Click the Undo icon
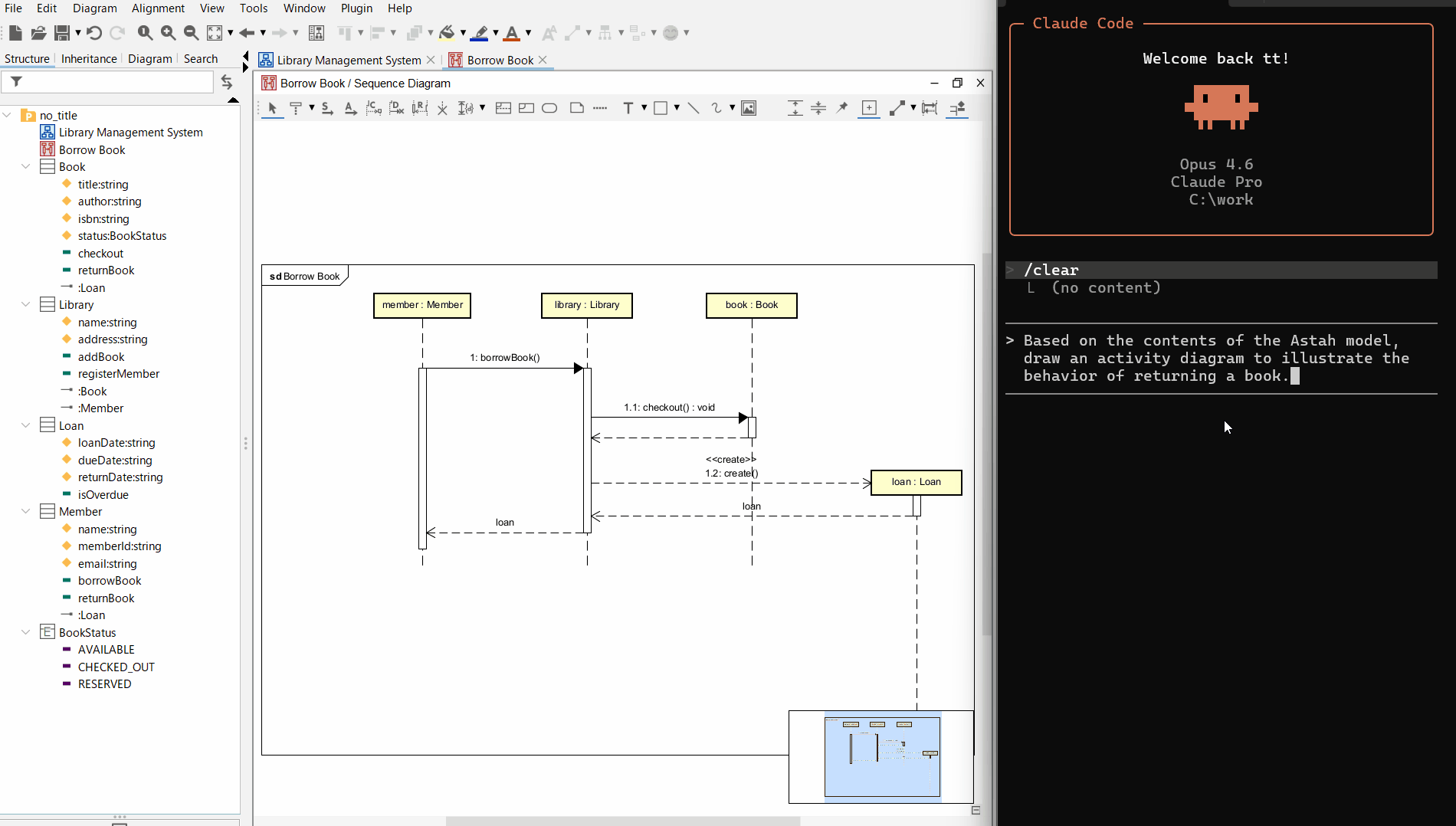This screenshot has width=1456, height=826. click(x=94, y=32)
